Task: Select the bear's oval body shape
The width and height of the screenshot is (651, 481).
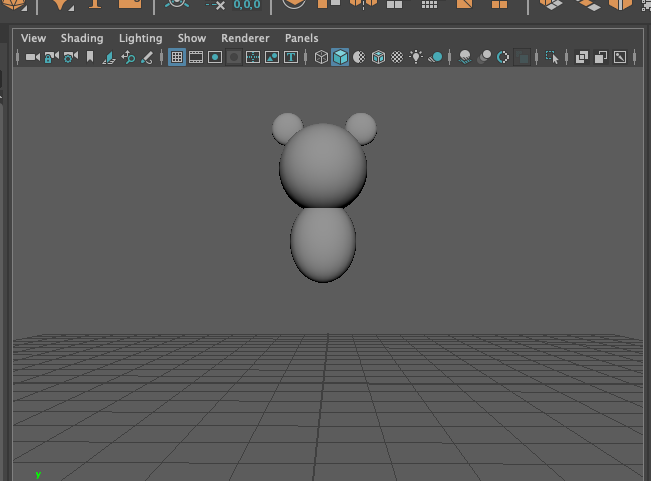Action: [x=323, y=246]
